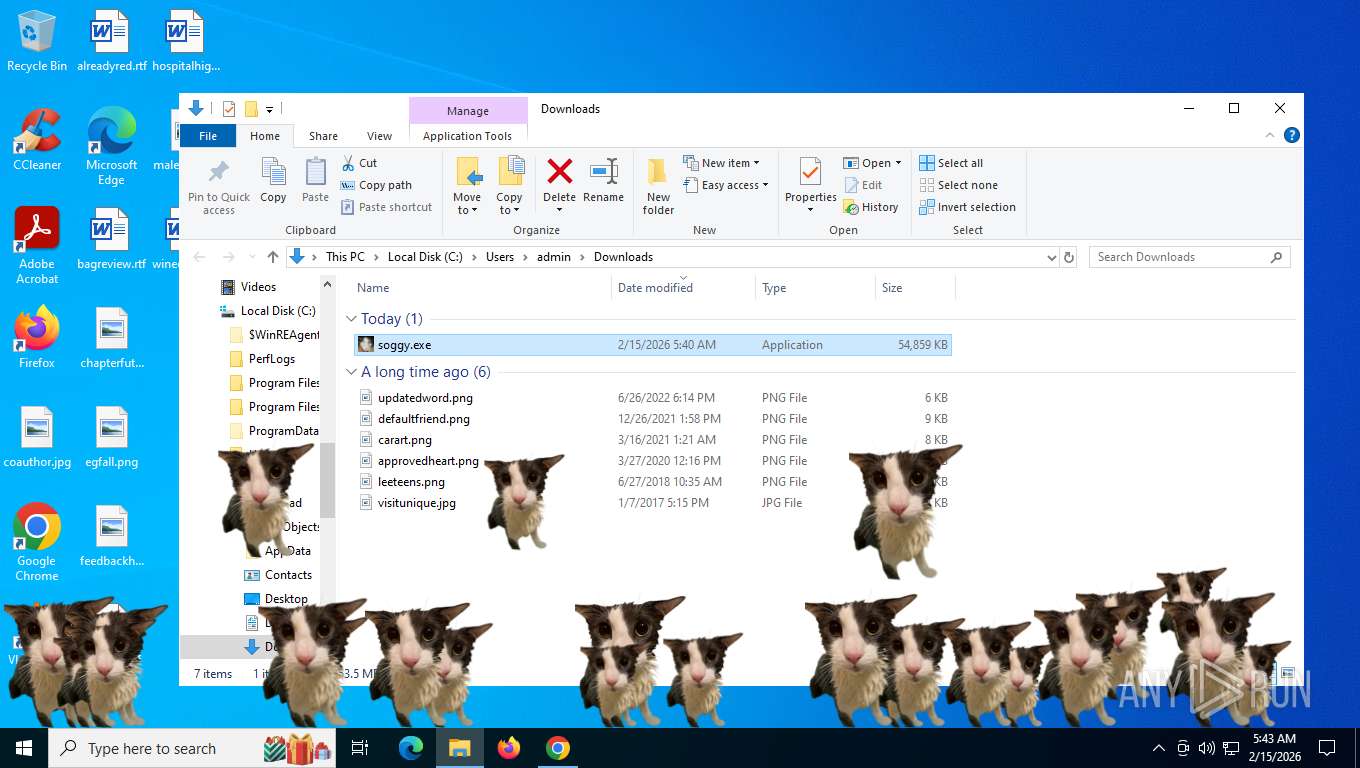1360x768 pixels.
Task: Click 'Local Disk (C:)' in the breadcrumb
Action: [x=425, y=257]
